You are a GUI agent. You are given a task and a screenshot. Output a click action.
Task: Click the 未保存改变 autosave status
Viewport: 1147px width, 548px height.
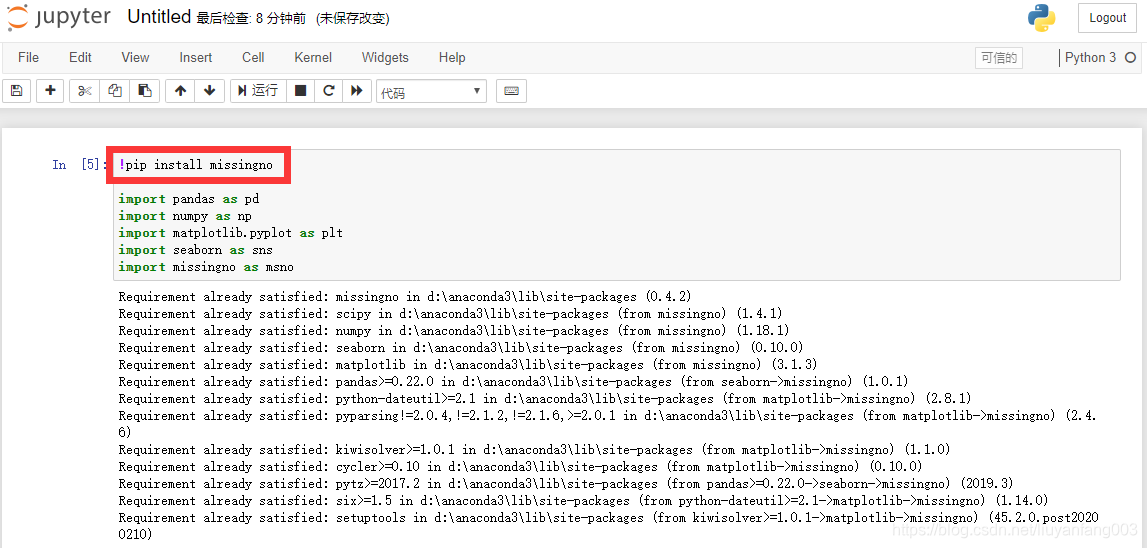click(353, 19)
